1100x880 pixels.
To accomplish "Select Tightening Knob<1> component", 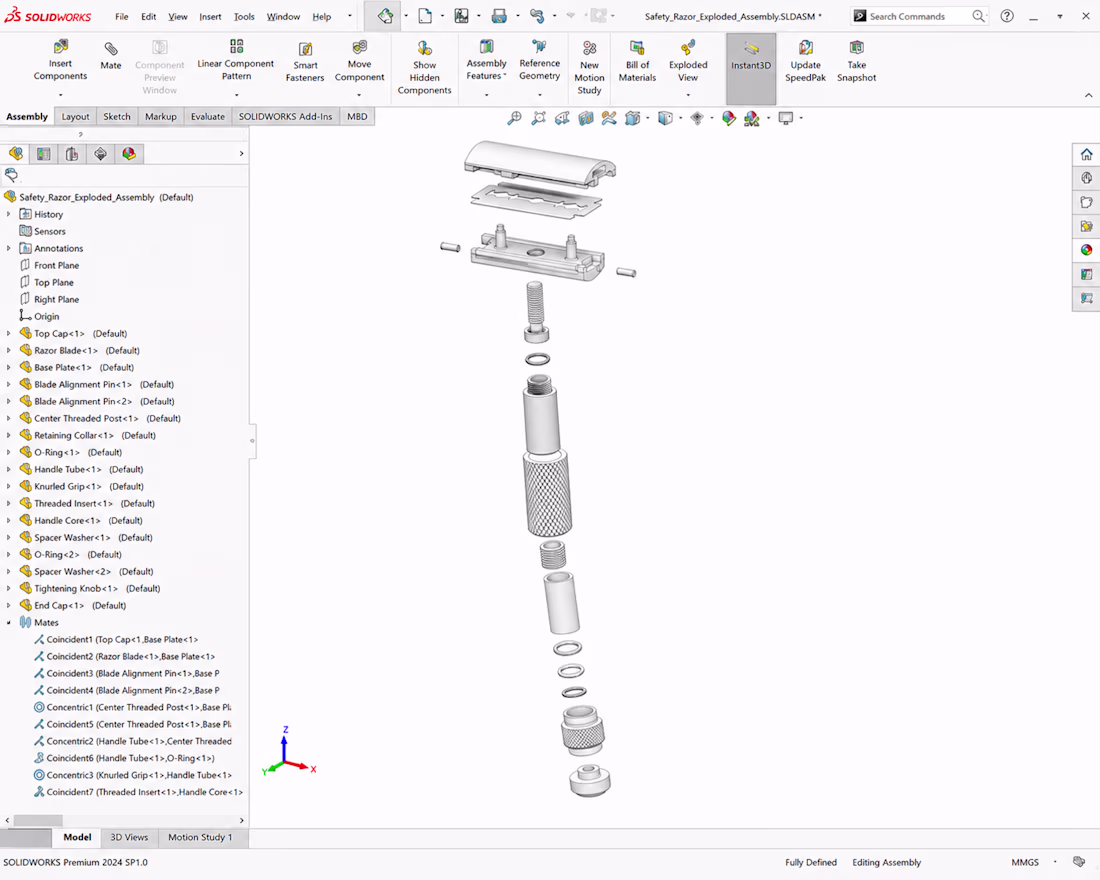I will point(90,588).
